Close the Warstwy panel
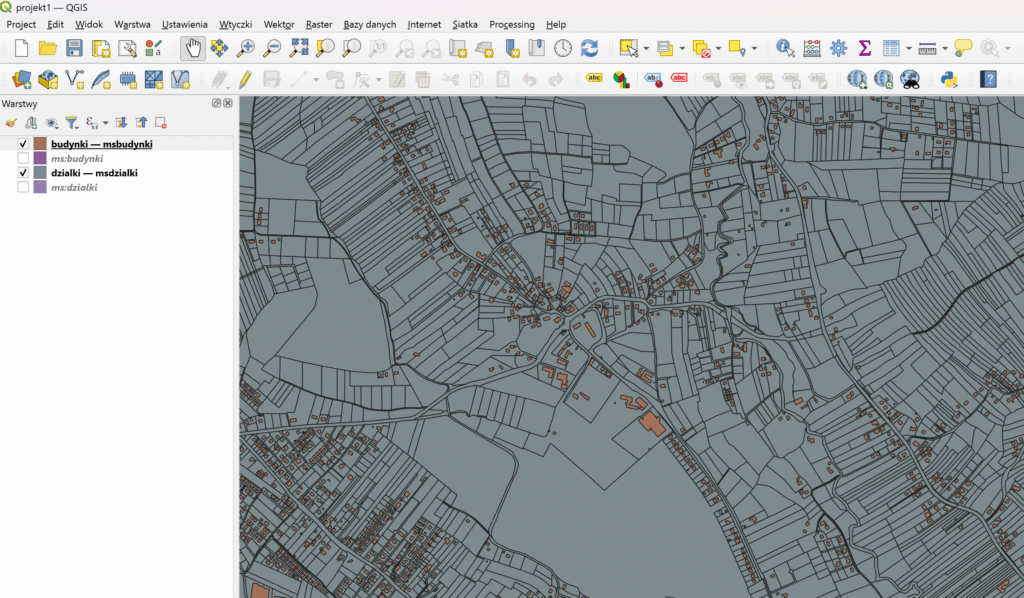 click(228, 103)
